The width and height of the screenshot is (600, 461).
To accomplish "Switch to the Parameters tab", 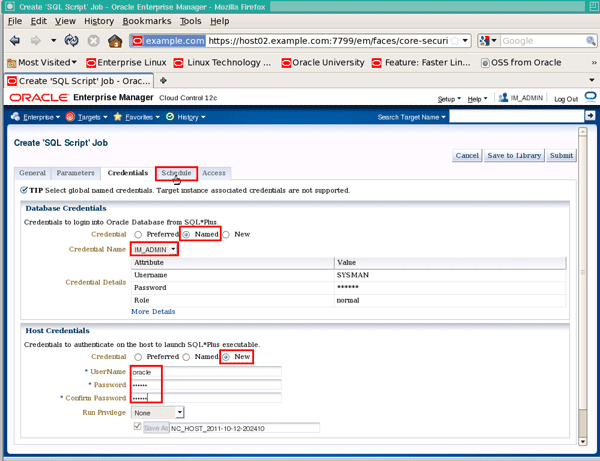I will tap(75, 173).
